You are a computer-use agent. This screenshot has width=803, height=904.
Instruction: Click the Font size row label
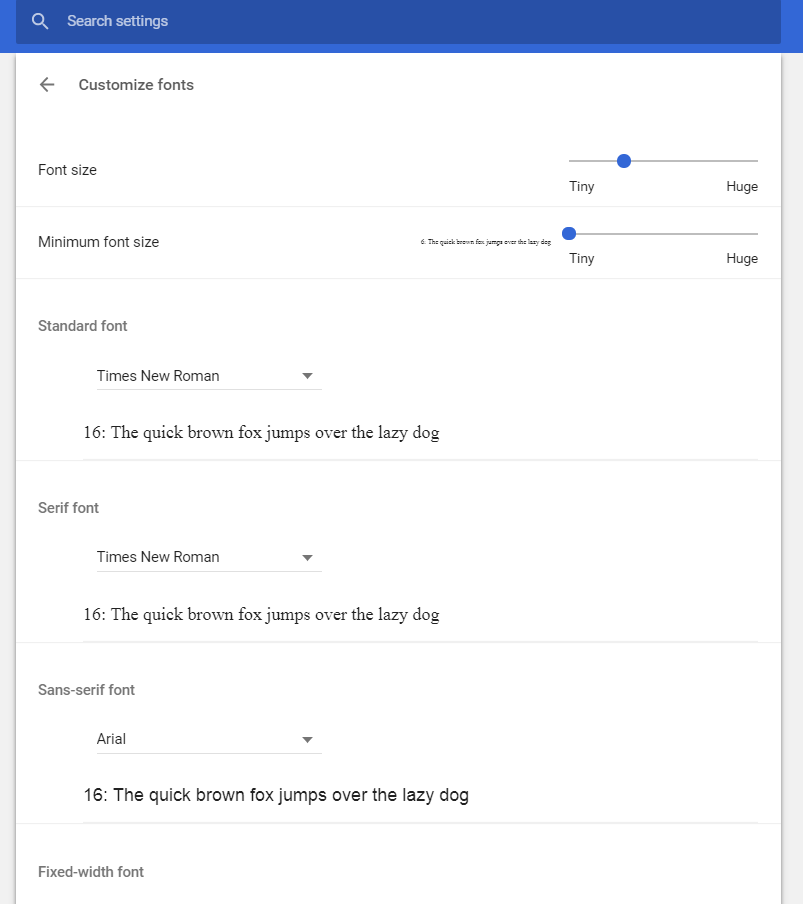pos(67,170)
